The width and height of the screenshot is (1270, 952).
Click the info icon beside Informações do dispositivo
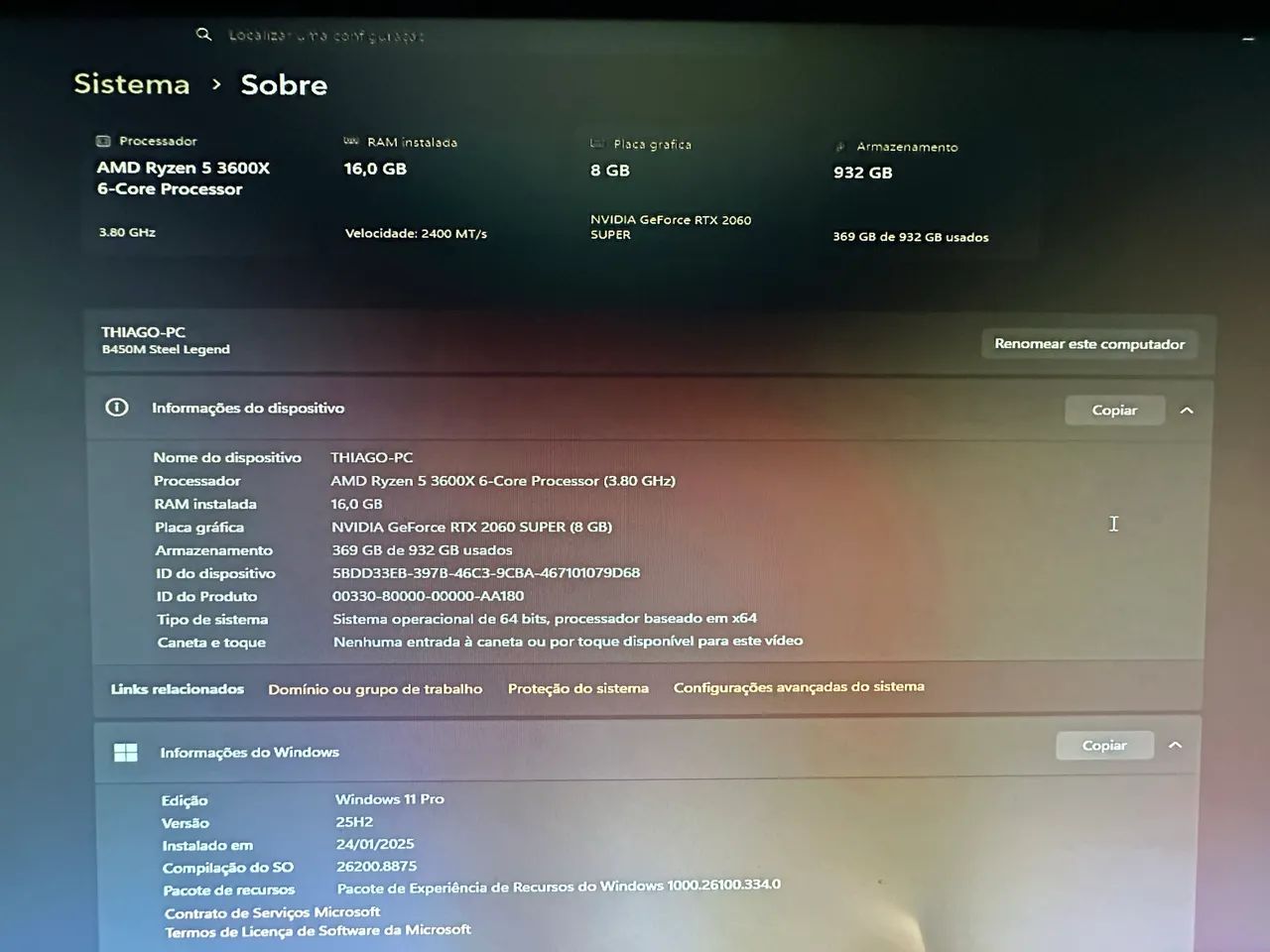(117, 408)
